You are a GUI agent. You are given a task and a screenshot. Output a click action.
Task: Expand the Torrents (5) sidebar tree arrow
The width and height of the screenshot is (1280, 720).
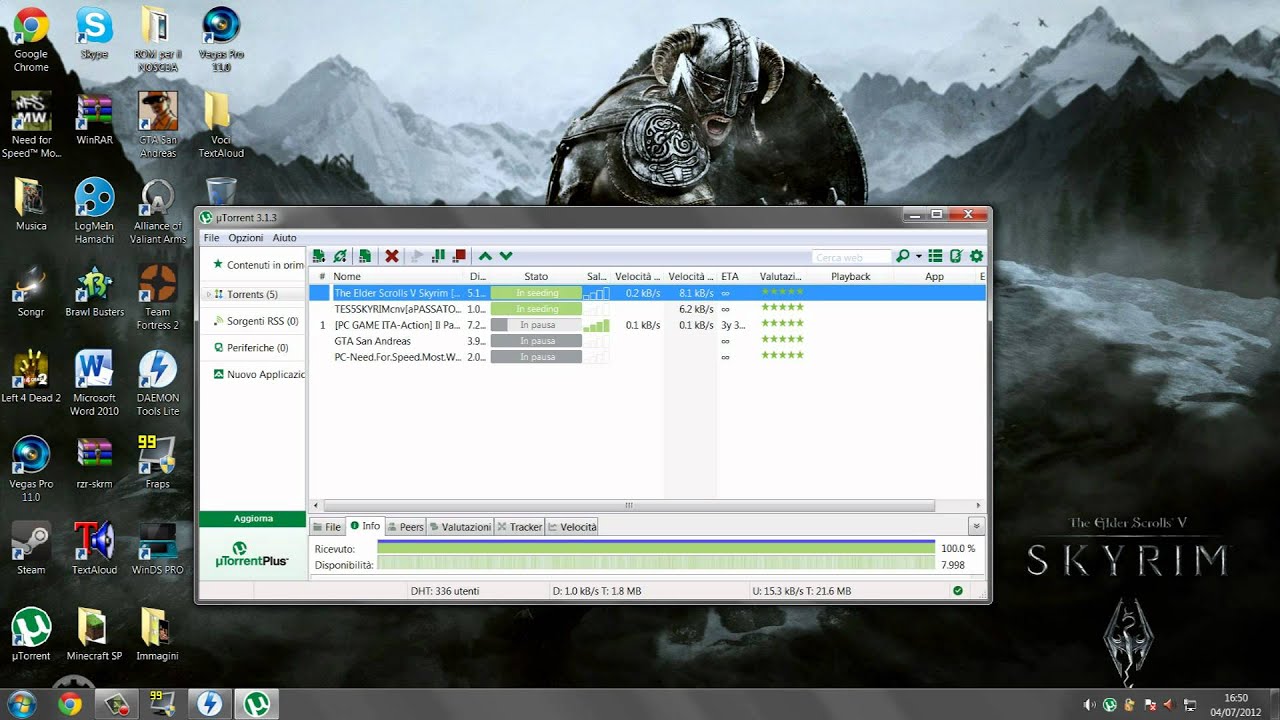[208, 294]
